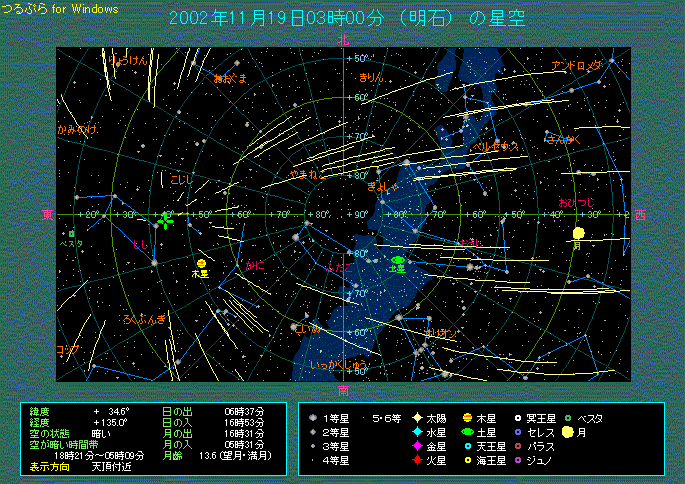Click the Vesta (ベスタ) marker on the chart
685x484 pixels.
coord(71,234)
